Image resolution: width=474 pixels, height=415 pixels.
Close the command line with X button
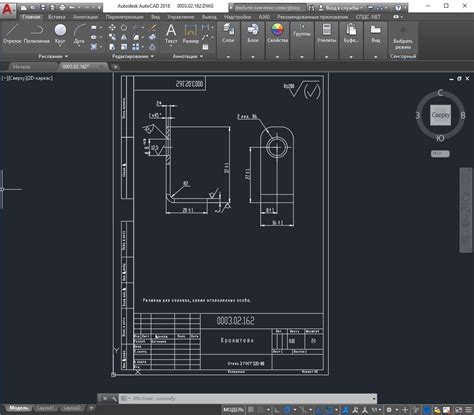coord(105,398)
